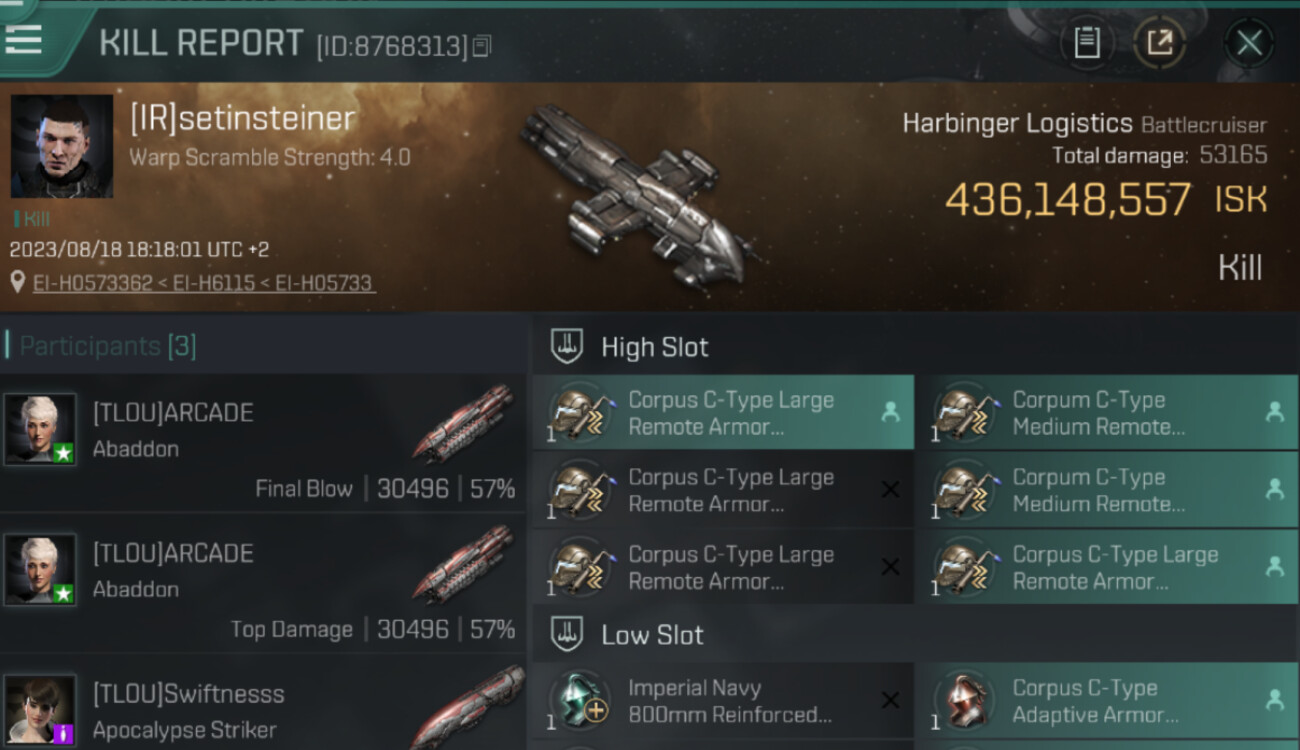Click the Low Slot shield icon
The image size is (1300, 750).
click(567, 634)
